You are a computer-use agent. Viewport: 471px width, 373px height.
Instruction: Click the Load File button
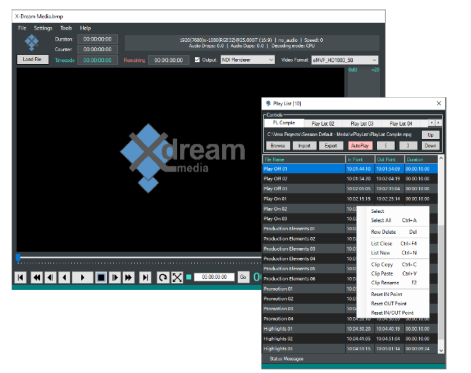(x=32, y=59)
